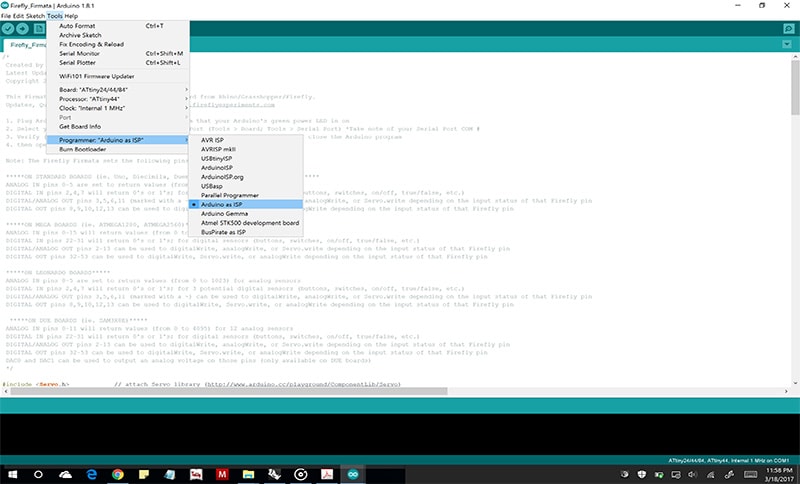Launch Google Chrome from taskbar
This screenshot has height=484, width=800.
pos(118,474)
